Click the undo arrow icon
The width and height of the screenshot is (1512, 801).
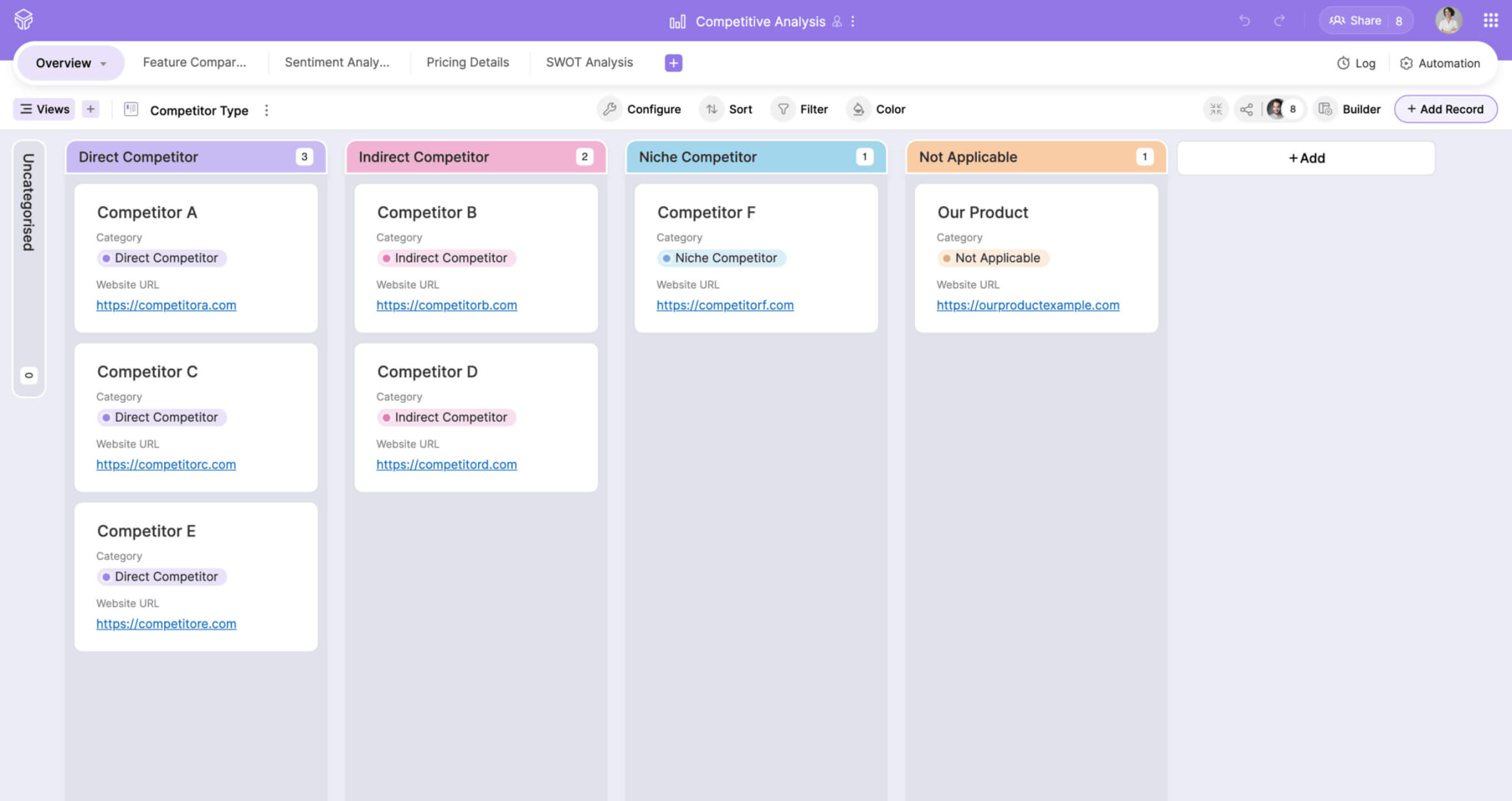pos(1244,21)
